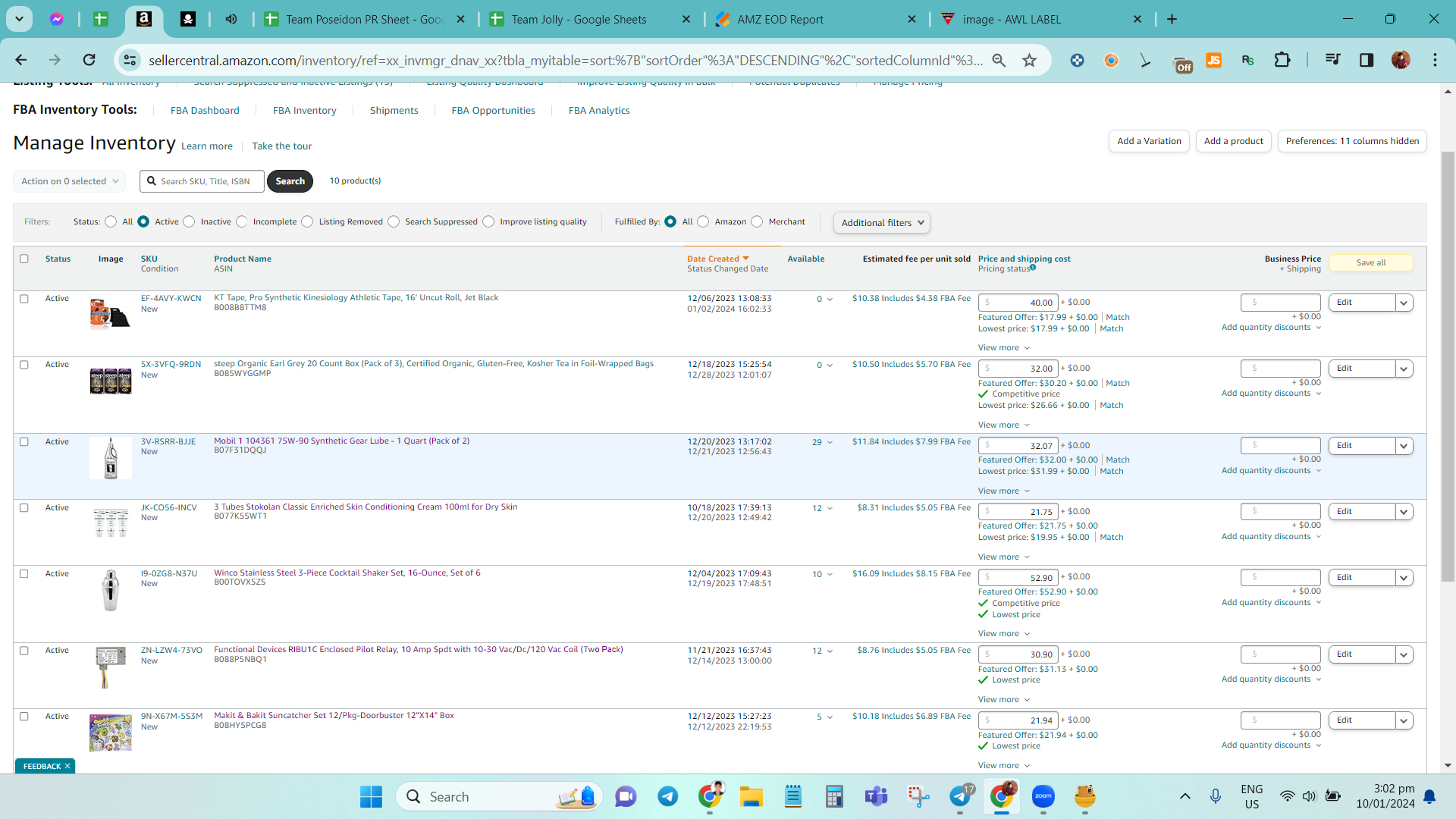The width and height of the screenshot is (1456, 819).
Task: Expand available quantity arrow for Mobil 1 row
Action: [830, 442]
